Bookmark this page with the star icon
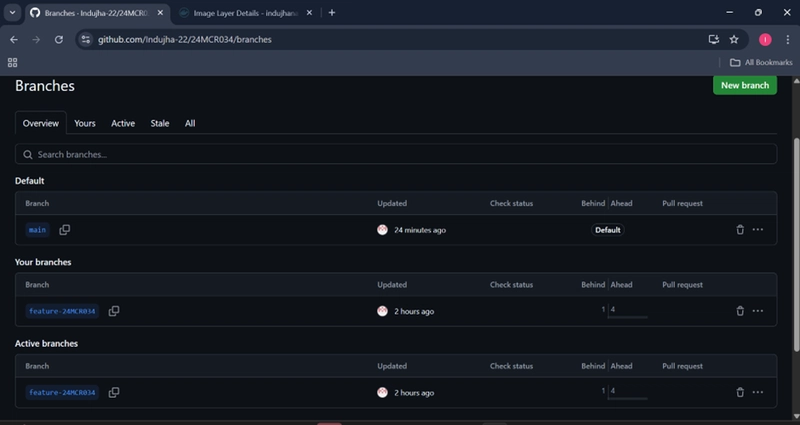 (734, 39)
